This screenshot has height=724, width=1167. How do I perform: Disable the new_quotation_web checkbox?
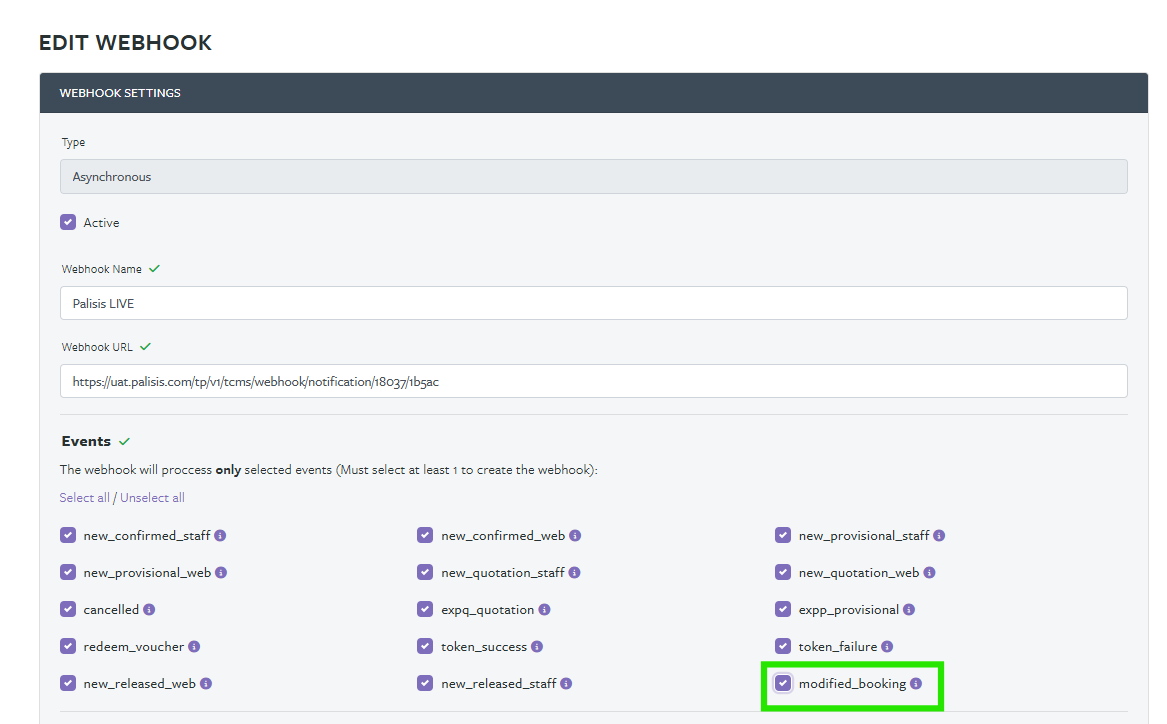point(783,572)
